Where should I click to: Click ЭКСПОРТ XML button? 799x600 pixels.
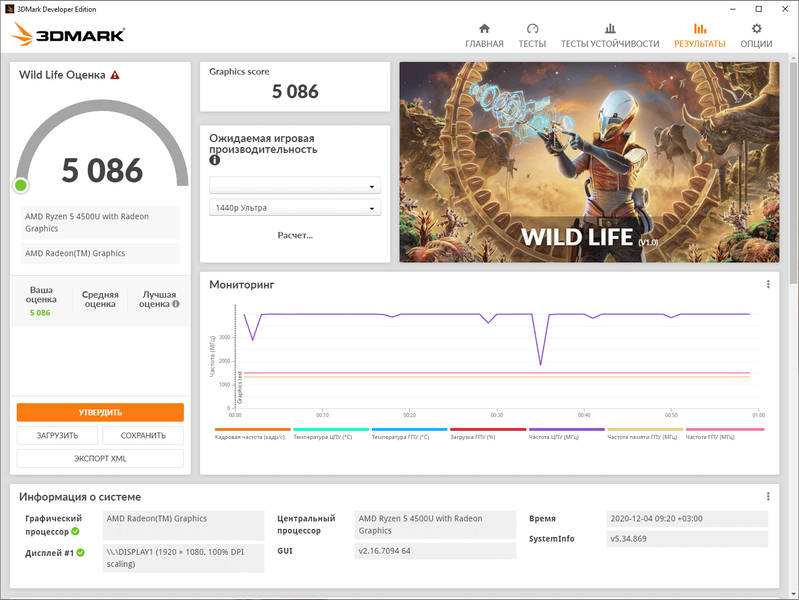click(x=100, y=458)
